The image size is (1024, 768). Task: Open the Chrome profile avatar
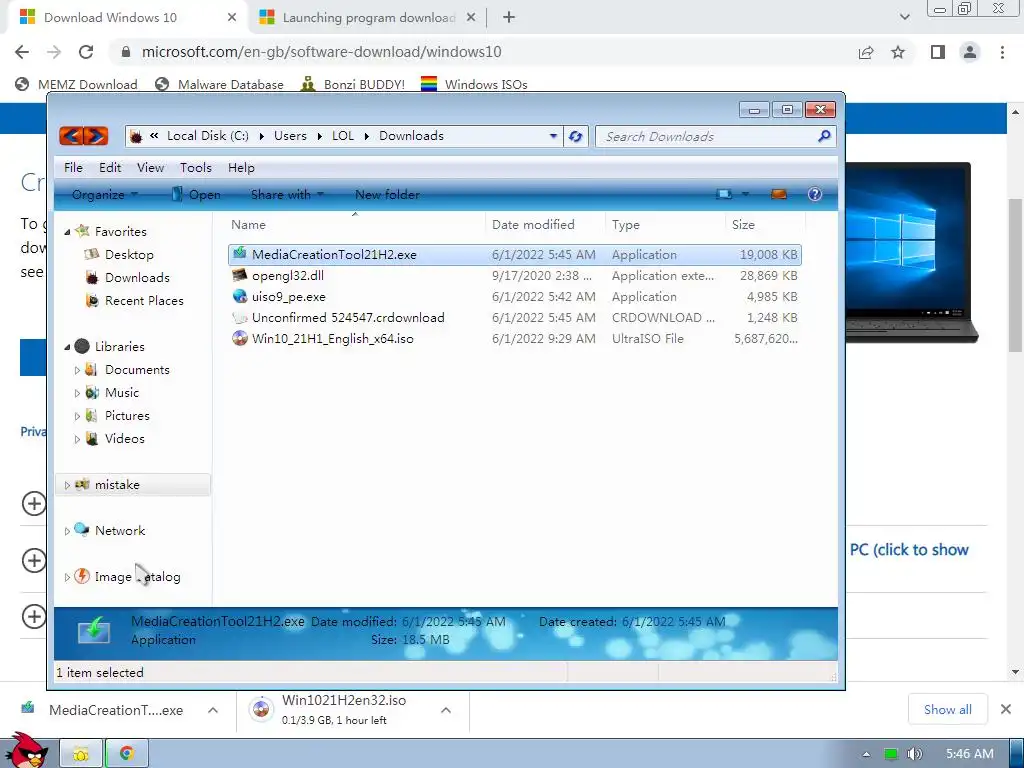[x=970, y=52]
